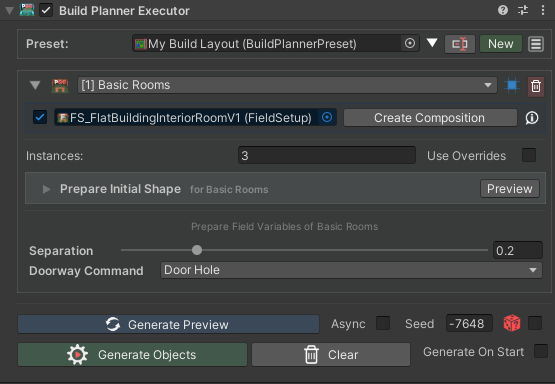Click the Clear button
Viewport: 555px width, 384px height.
[331, 354]
